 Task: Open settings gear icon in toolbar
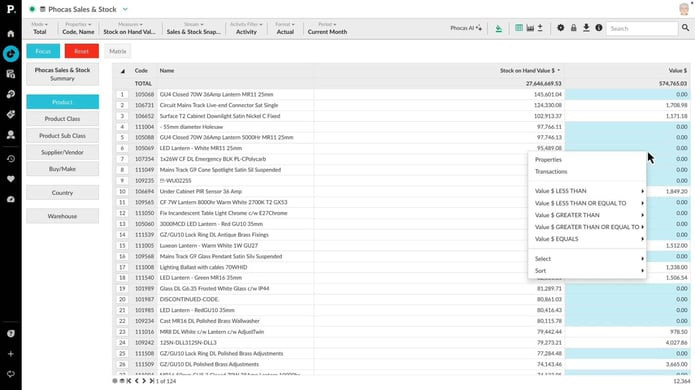point(561,28)
